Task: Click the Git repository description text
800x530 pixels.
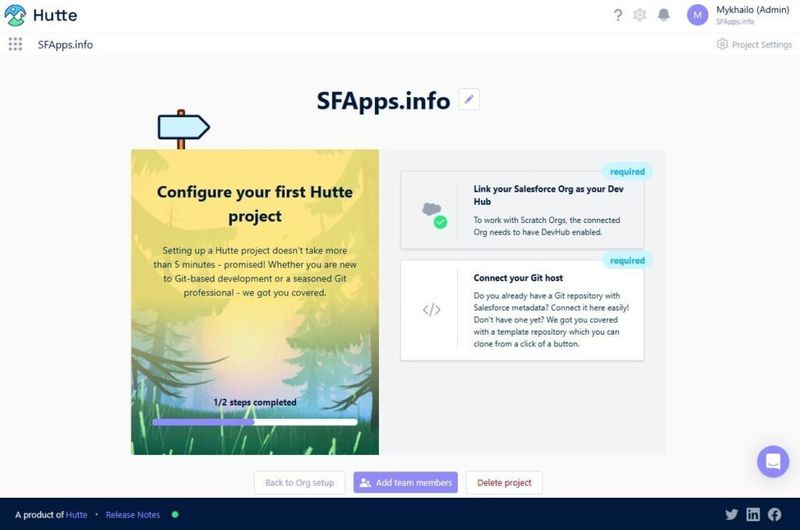Action: tap(551, 320)
